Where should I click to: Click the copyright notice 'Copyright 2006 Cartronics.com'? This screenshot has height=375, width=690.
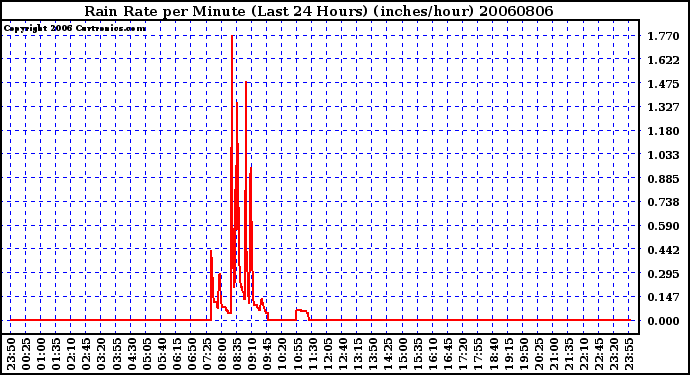click(x=75, y=28)
